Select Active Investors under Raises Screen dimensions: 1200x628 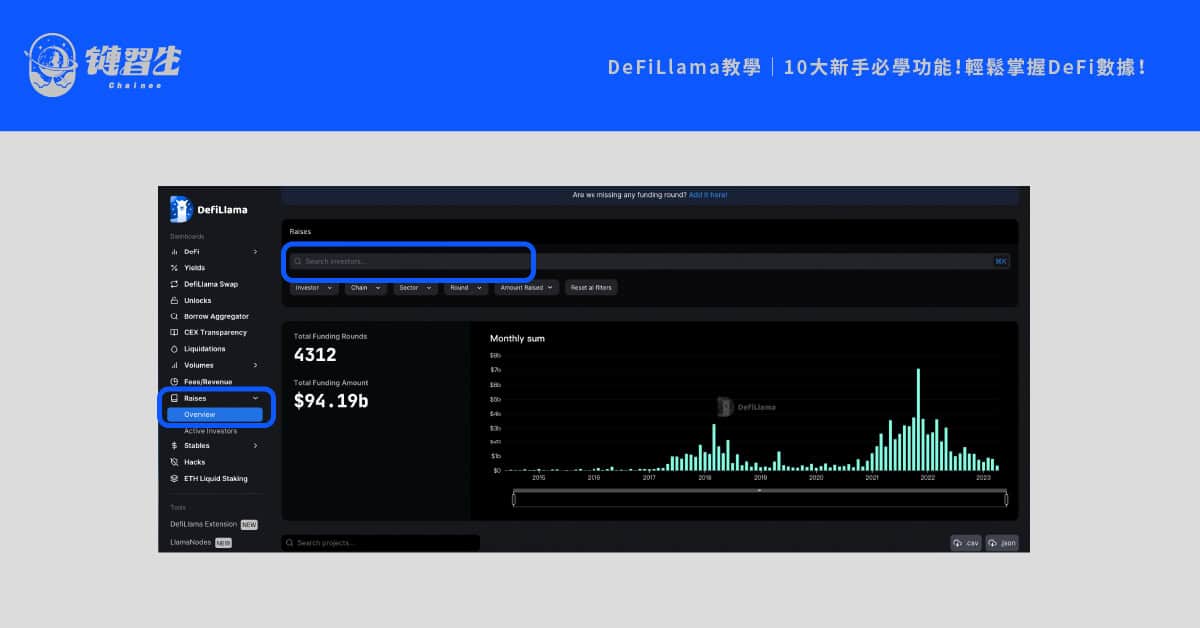click(x=210, y=431)
